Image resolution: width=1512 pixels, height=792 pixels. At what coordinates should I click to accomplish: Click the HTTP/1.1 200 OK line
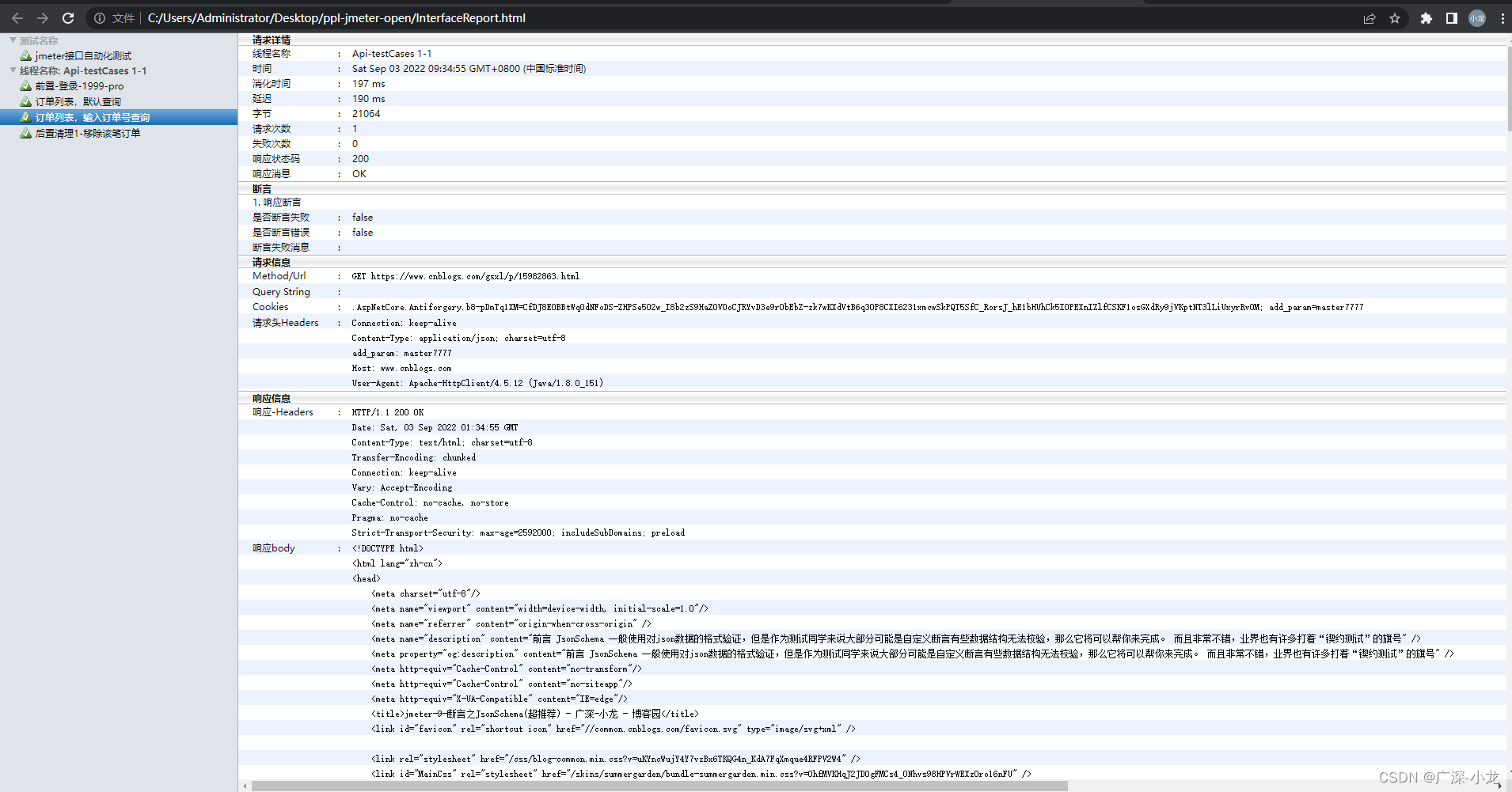tap(388, 412)
